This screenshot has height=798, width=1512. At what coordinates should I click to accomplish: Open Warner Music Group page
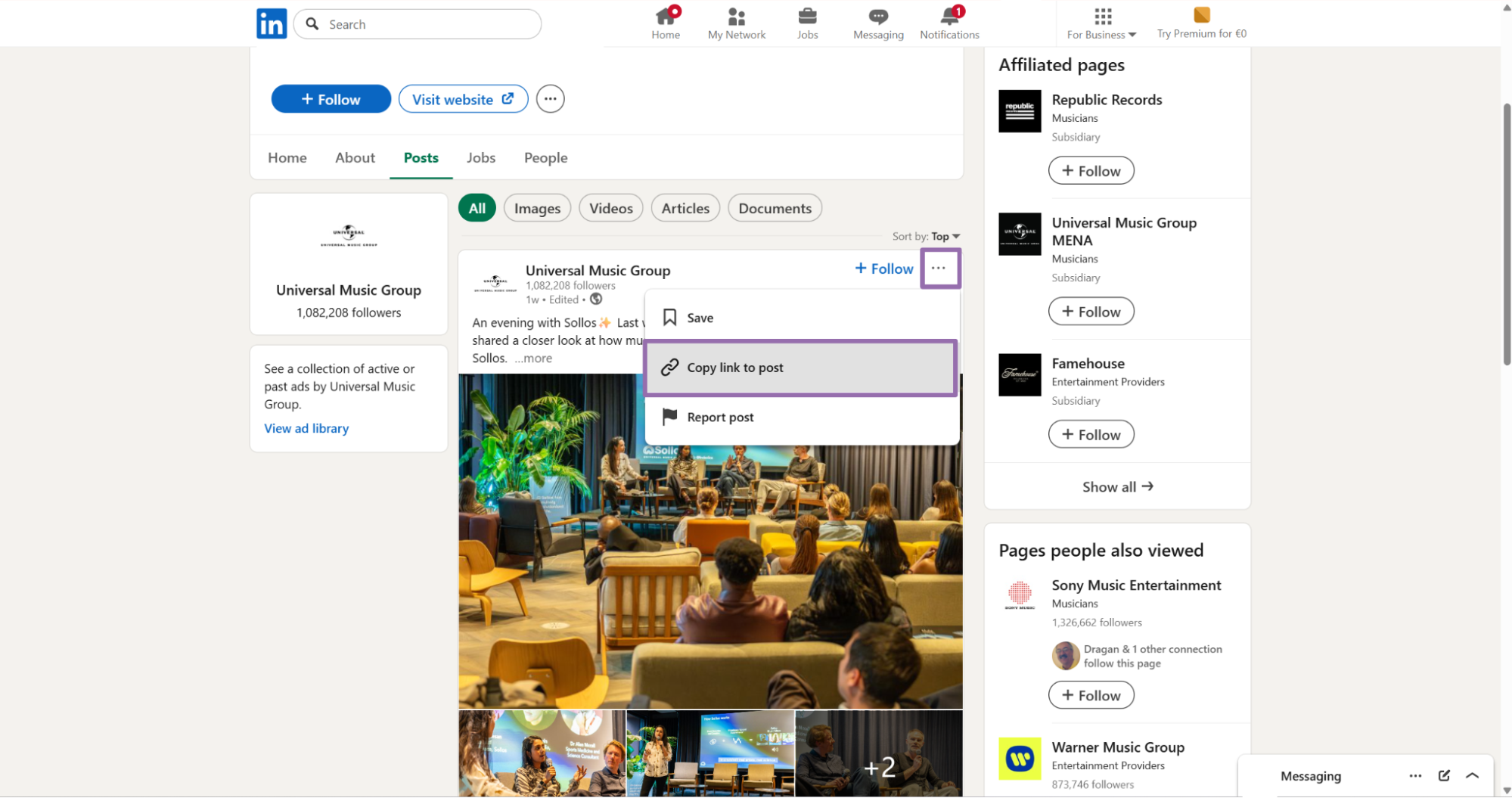tap(1118, 747)
